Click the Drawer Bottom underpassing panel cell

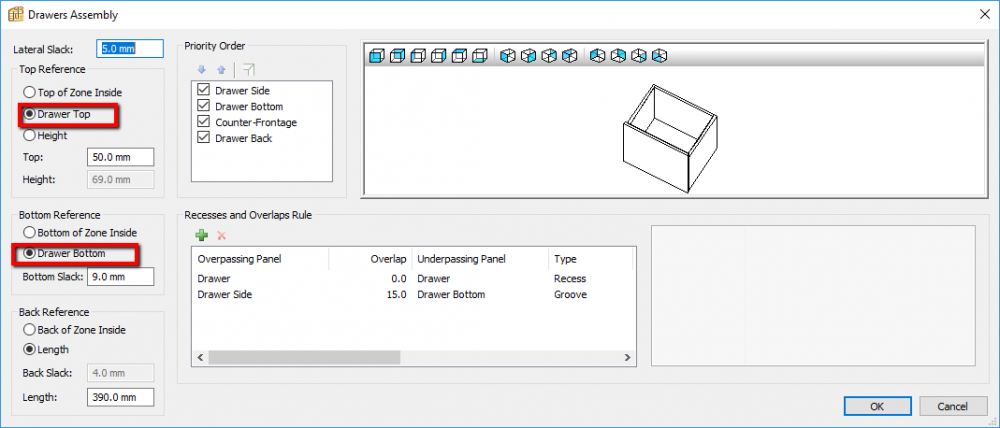tap(451, 295)
